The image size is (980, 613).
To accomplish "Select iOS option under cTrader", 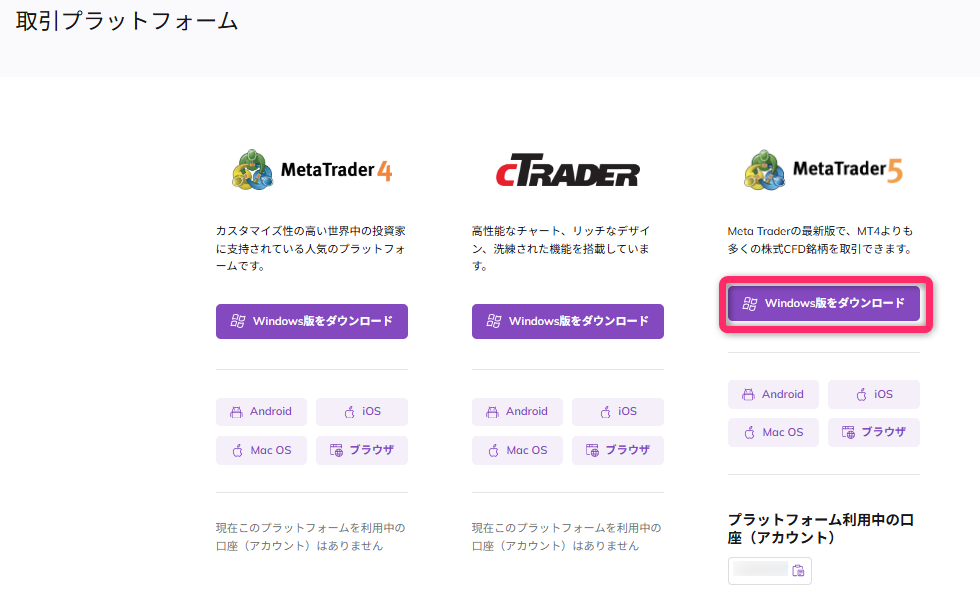I will [x=617, y=411].
